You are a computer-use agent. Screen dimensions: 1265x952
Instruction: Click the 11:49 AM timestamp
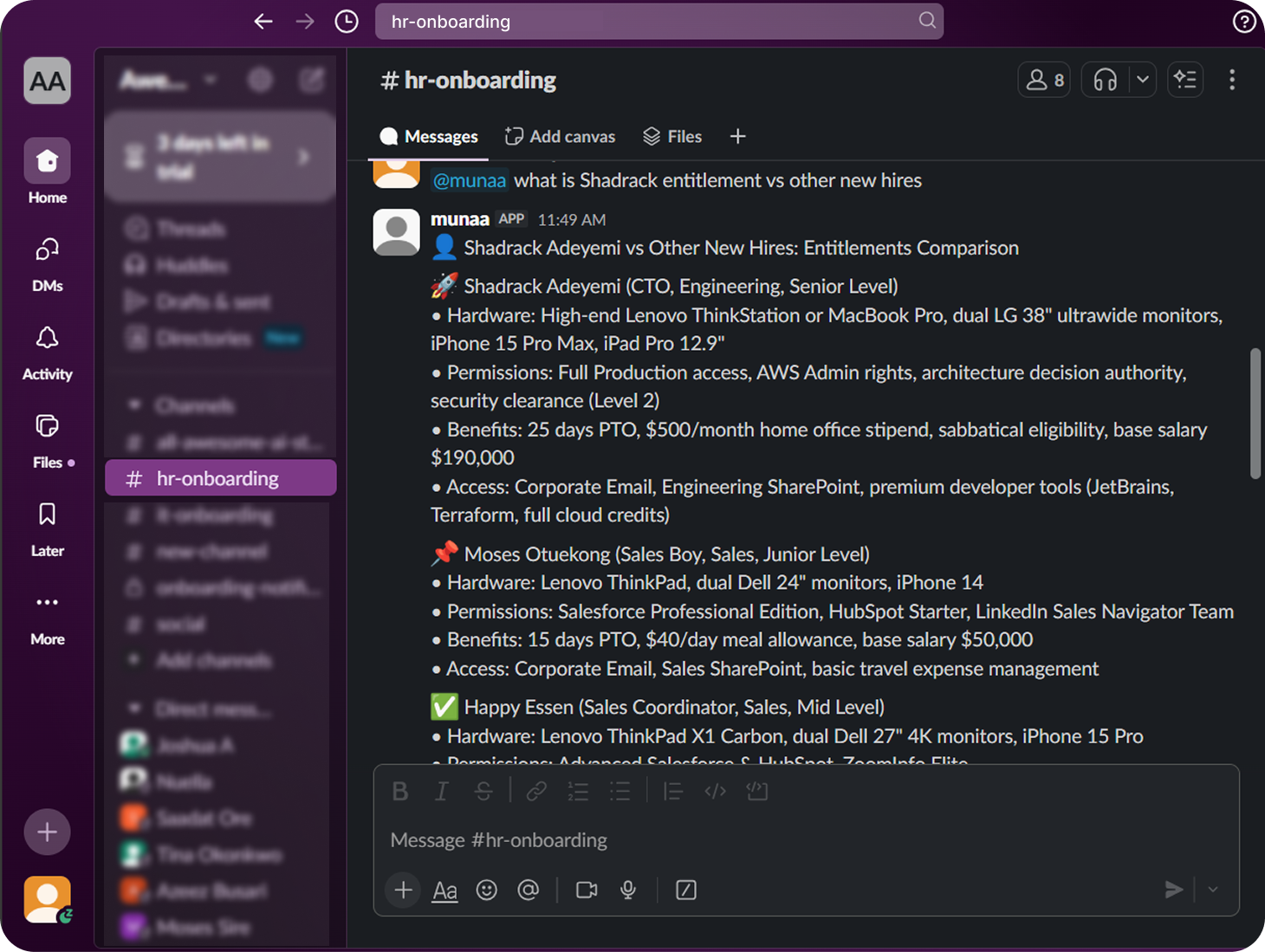click(572, 220)
